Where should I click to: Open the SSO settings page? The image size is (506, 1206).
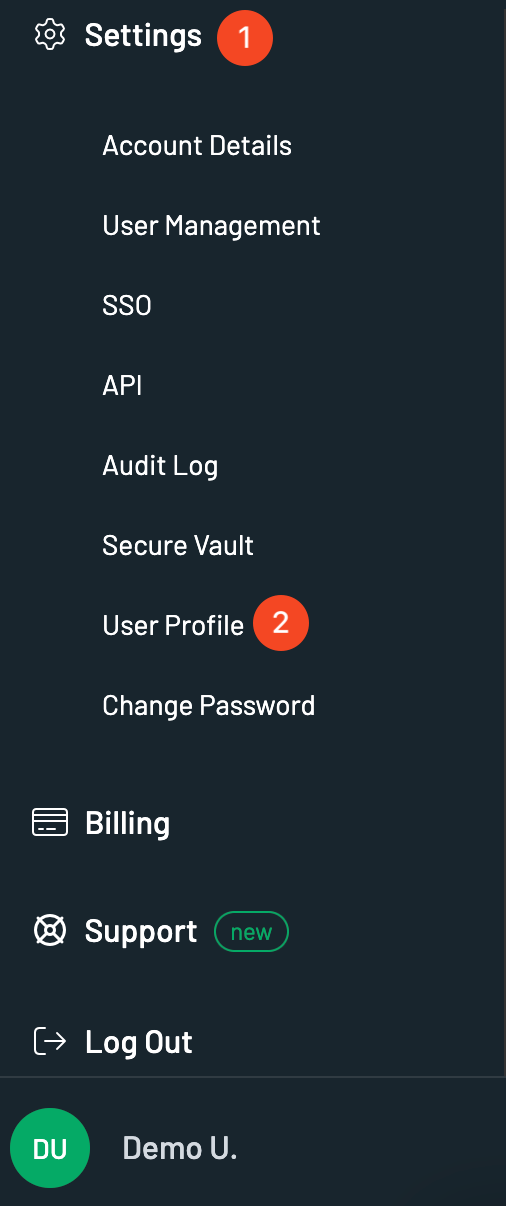[x=127, y=306]
